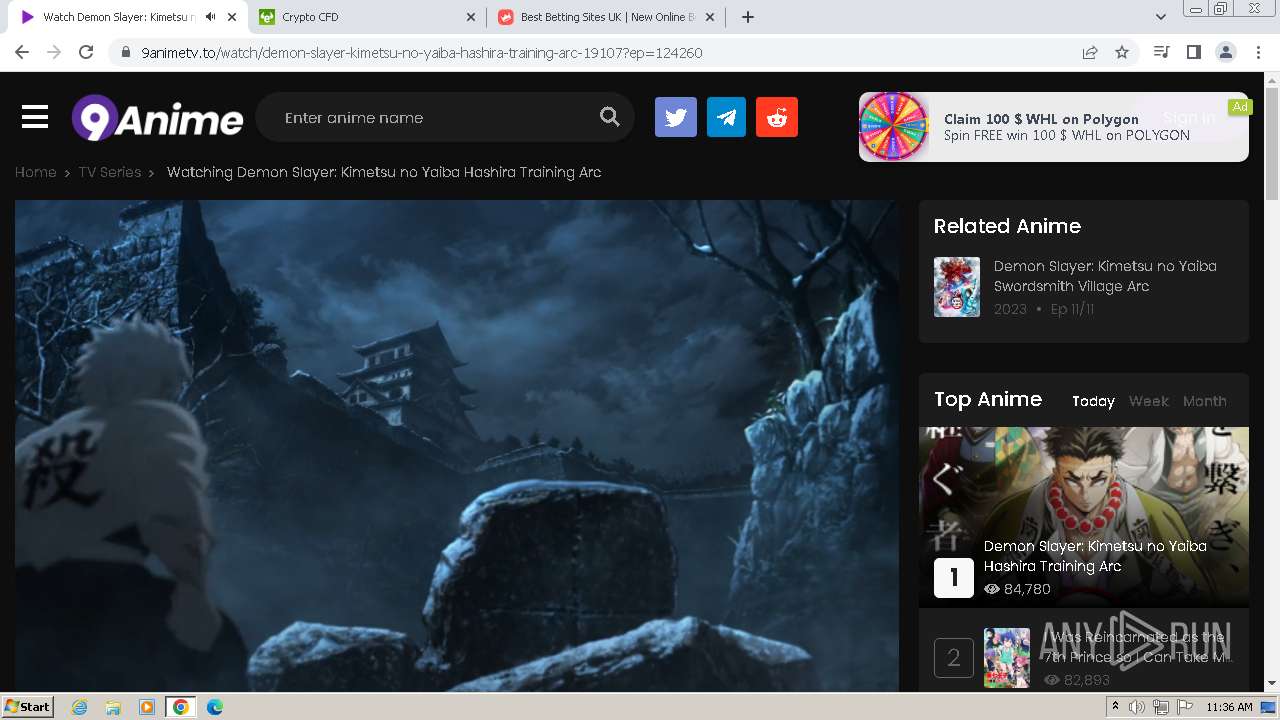Image resolution: width=1280 pixels, height=720 pixels.
Task: Show Top Anime for the Week
Action: (1149, 401)
